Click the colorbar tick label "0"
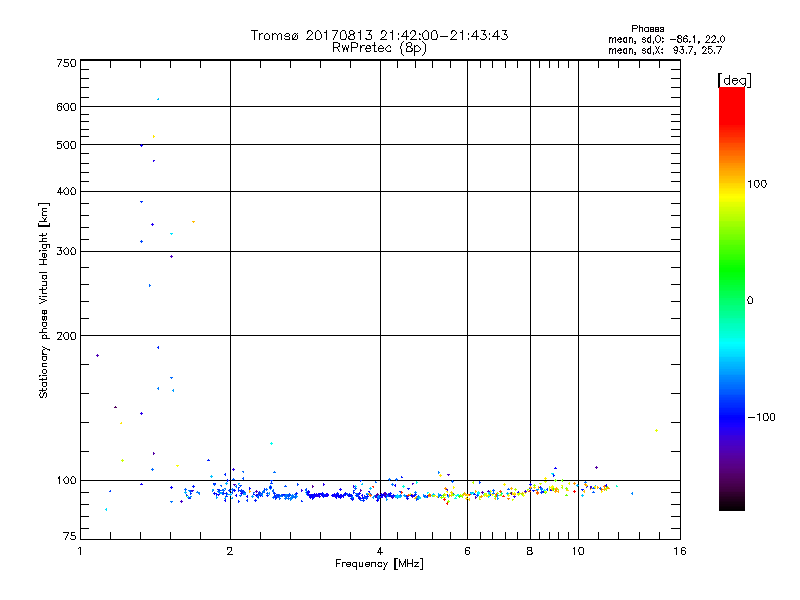The height and width of the screenshot is (600, 800). 750,301
